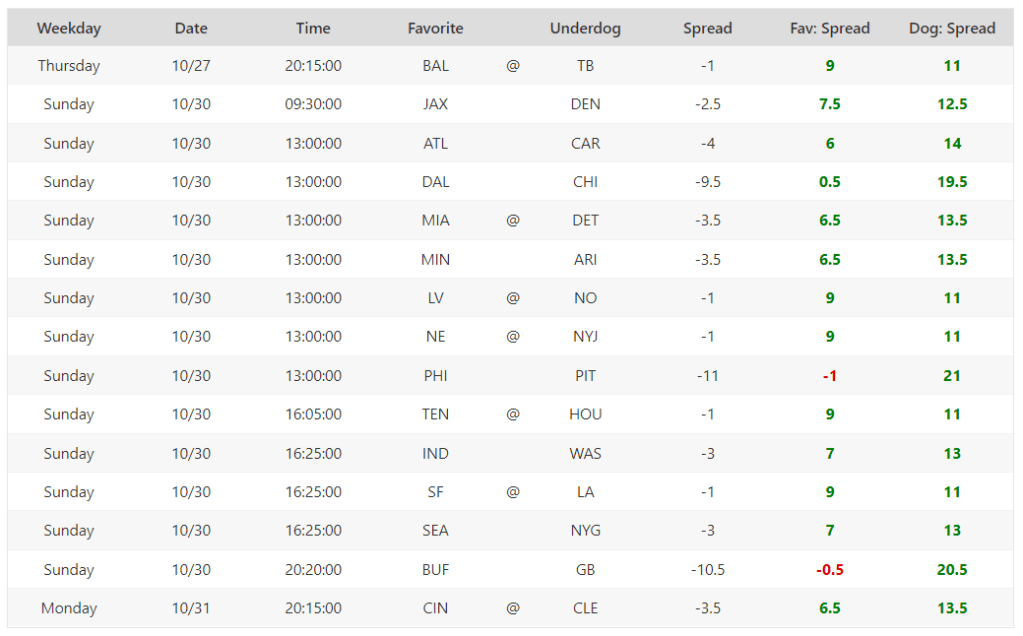Click the Weekday column header

[x=69, y=28]
